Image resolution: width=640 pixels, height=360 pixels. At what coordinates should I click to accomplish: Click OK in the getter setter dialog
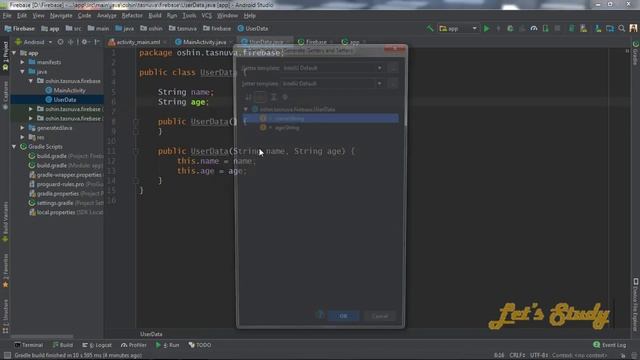343,316
